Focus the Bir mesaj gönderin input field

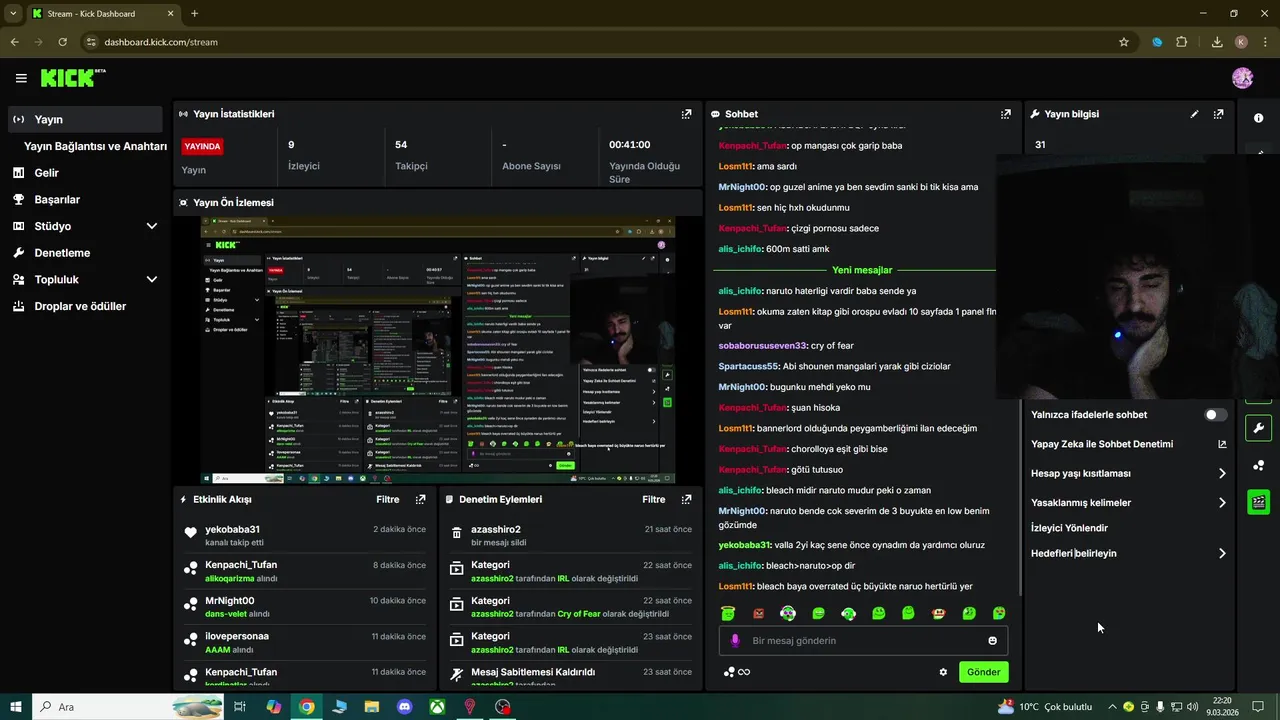point(865,640)
